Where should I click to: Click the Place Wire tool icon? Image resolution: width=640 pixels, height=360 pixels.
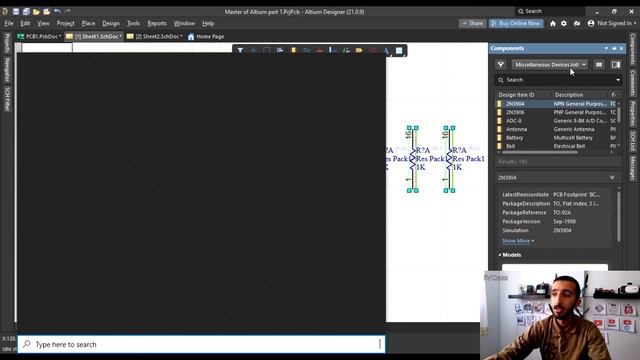[x=306, y=51]
